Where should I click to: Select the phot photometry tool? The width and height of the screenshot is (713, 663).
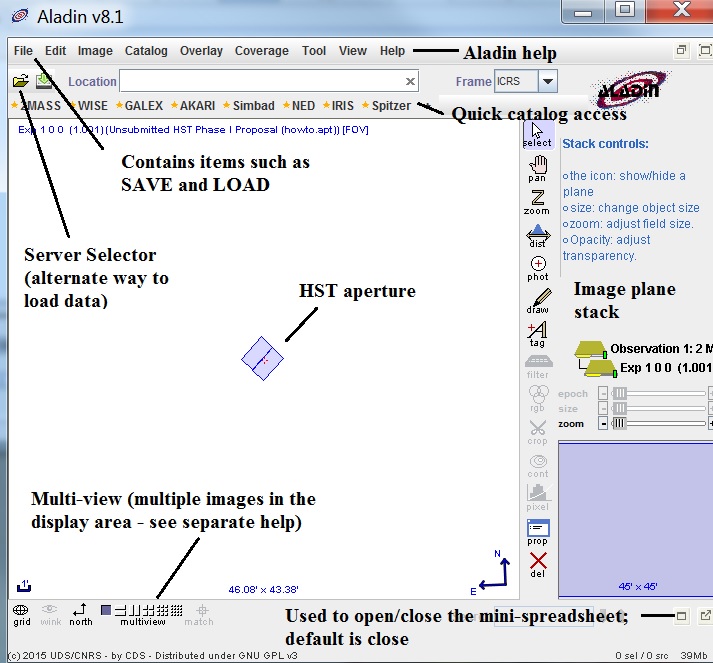pyautogui.click(x=538, y=268)
